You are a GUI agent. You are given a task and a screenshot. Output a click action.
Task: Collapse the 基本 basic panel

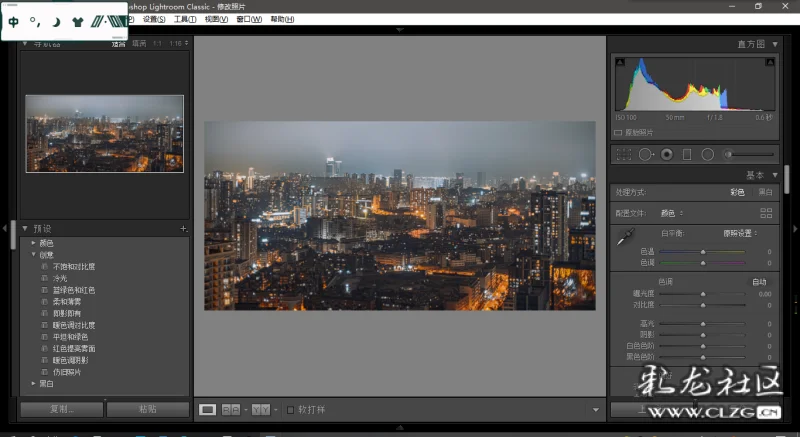775,175
